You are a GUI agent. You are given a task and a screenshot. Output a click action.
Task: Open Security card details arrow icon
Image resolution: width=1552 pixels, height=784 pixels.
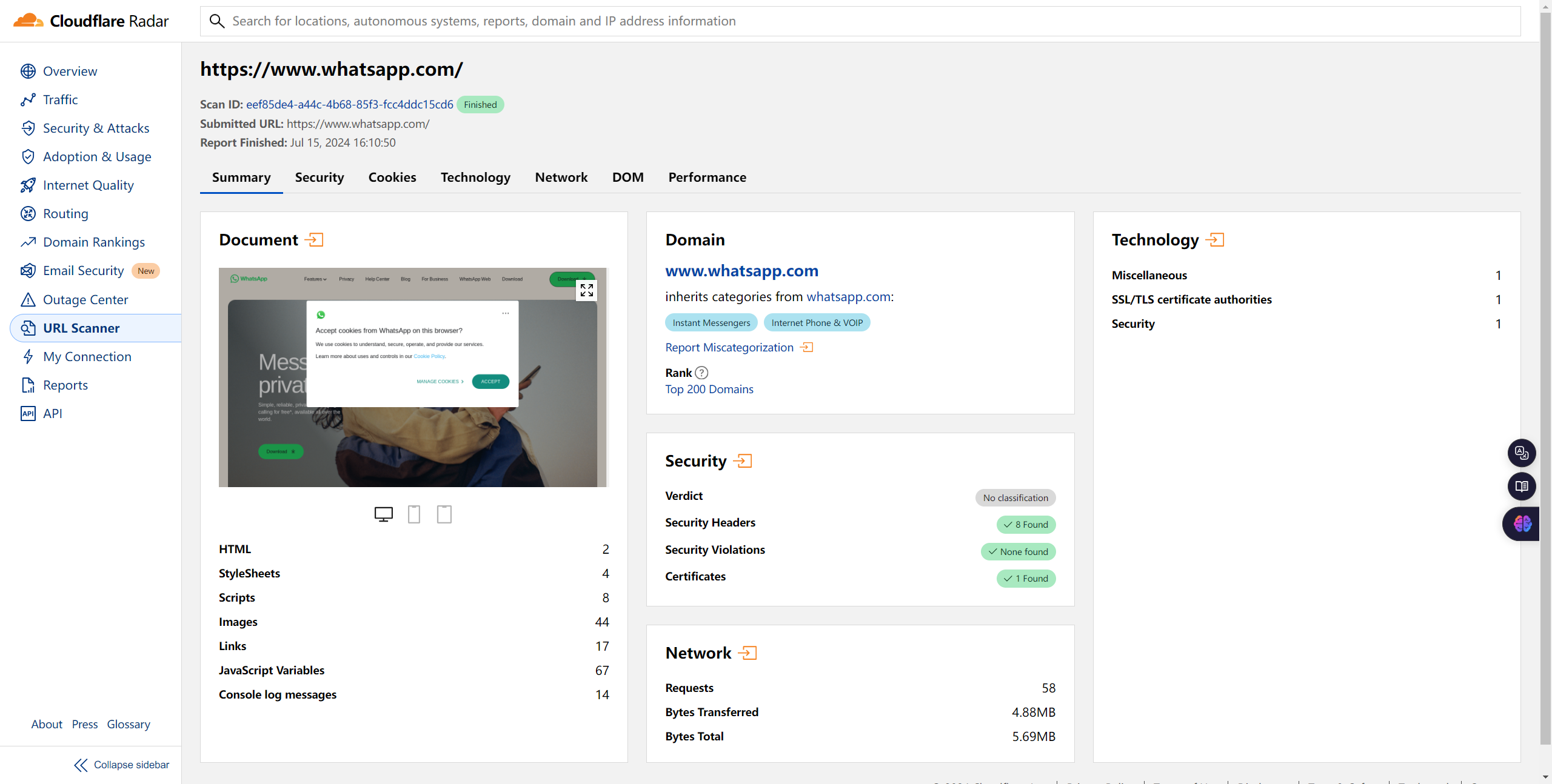click(743, 461)
